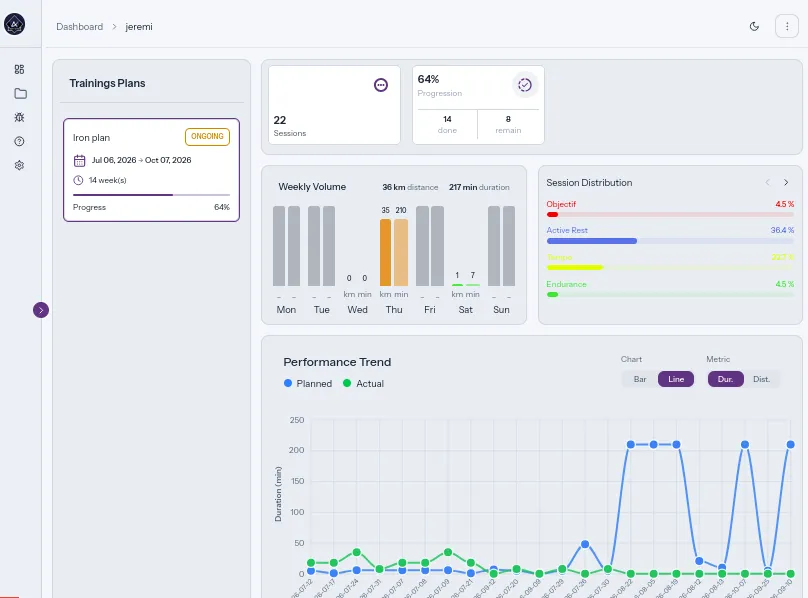Select Thu in Weekly Volume
Screen dimensions: 808x598
pos(394,309)
